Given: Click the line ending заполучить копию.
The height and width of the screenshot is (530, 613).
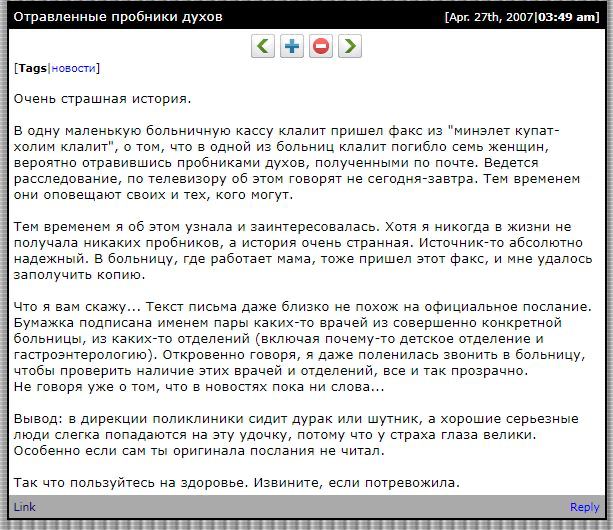Looking at the screenshot, I should (79, 275).
